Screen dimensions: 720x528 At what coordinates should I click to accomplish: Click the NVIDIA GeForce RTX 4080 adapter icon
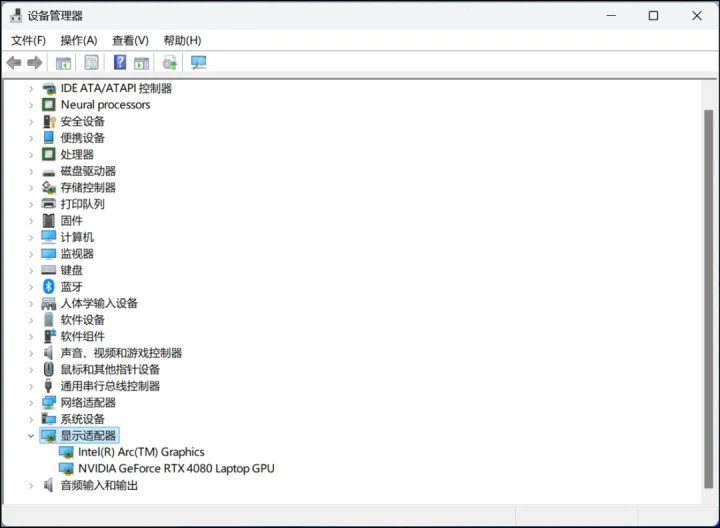[x=66, y=469]
